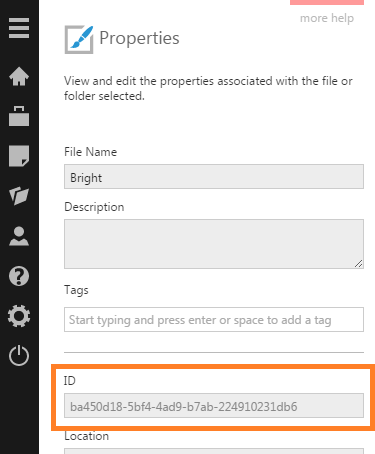Click the ID label

click(x=70, y=381)
